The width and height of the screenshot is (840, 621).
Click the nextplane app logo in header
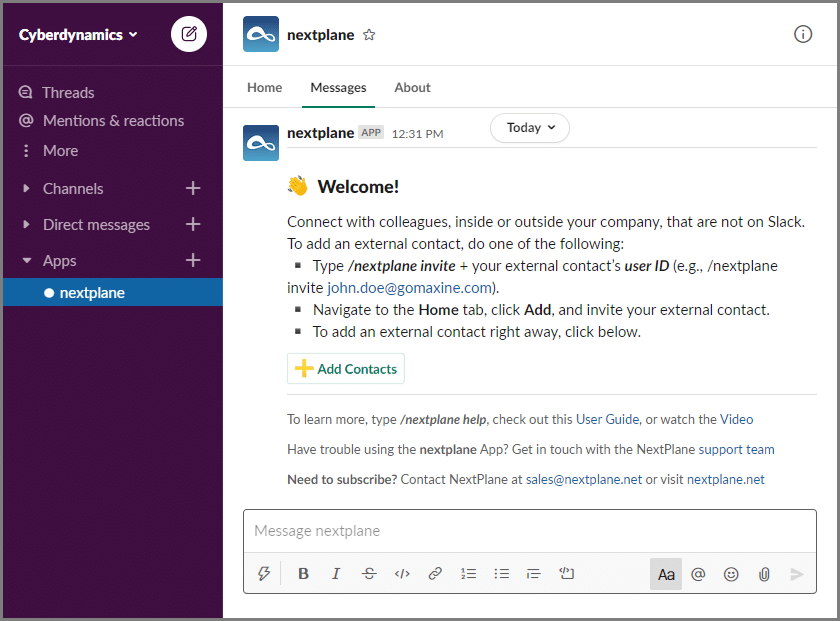[x=261, y=34]
